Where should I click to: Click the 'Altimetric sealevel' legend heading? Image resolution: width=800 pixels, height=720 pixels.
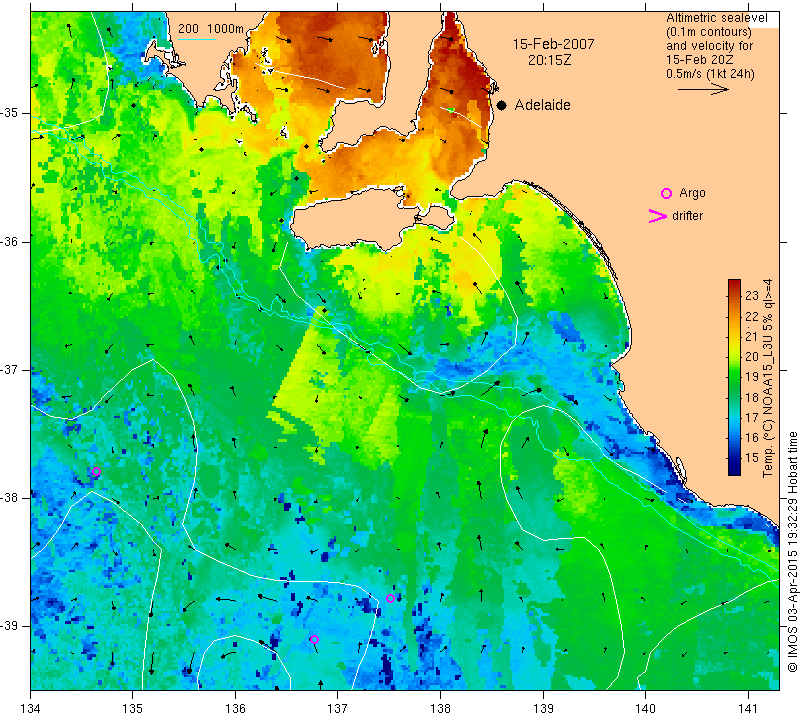coord(717,18)
